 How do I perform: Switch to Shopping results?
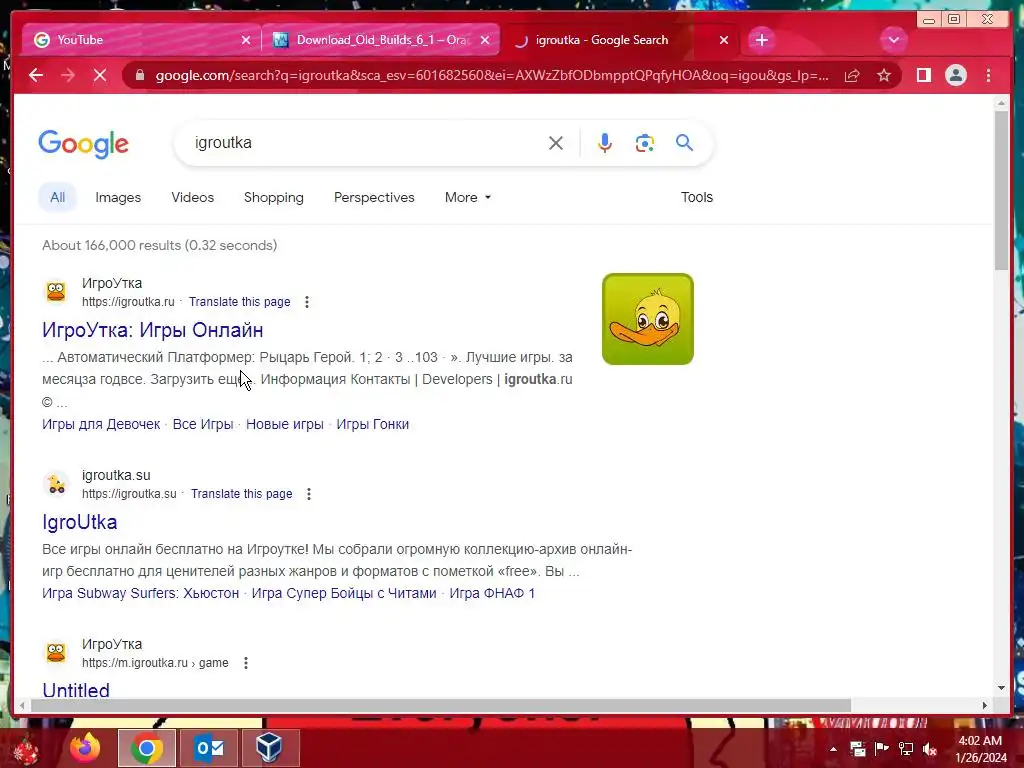point(274,197)
